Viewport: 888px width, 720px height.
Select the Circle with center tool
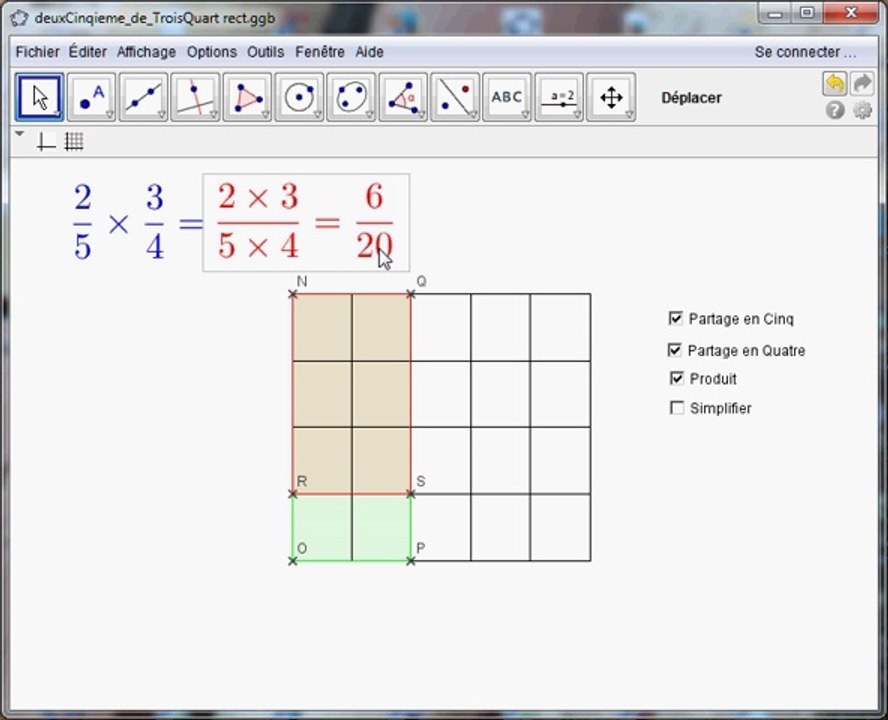299,97
